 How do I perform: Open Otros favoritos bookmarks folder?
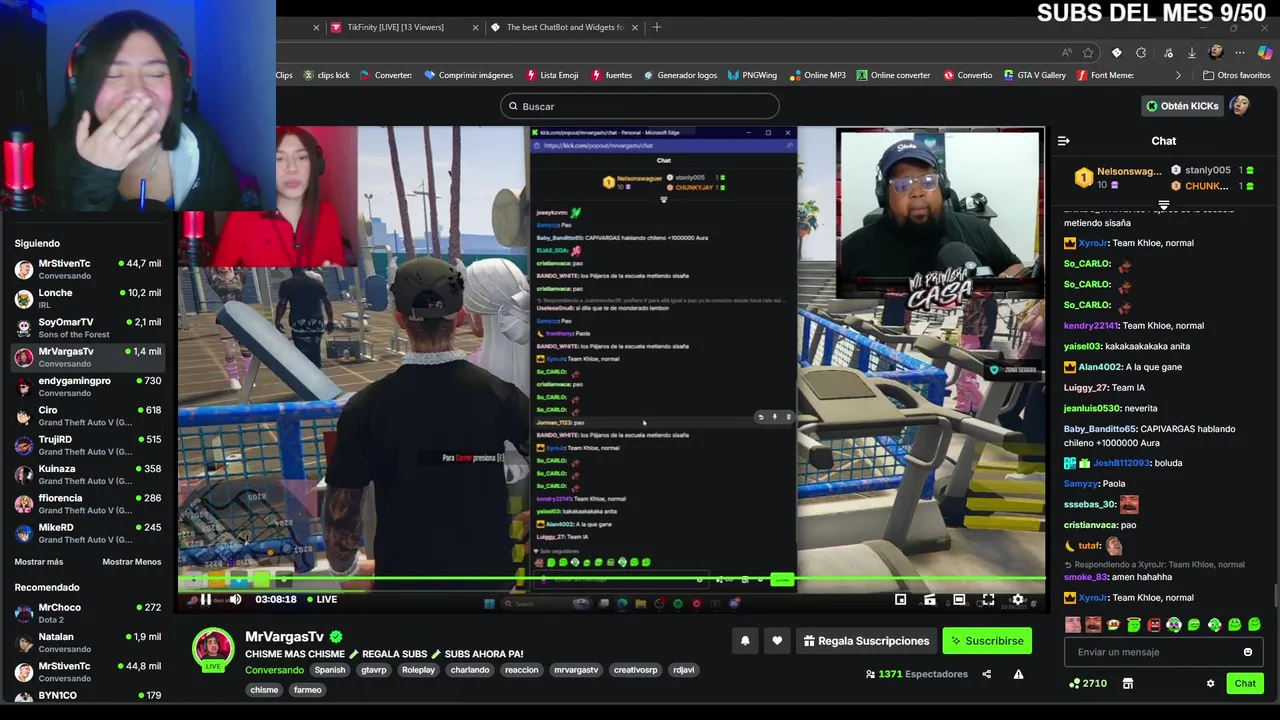[x=1237, y=75]
